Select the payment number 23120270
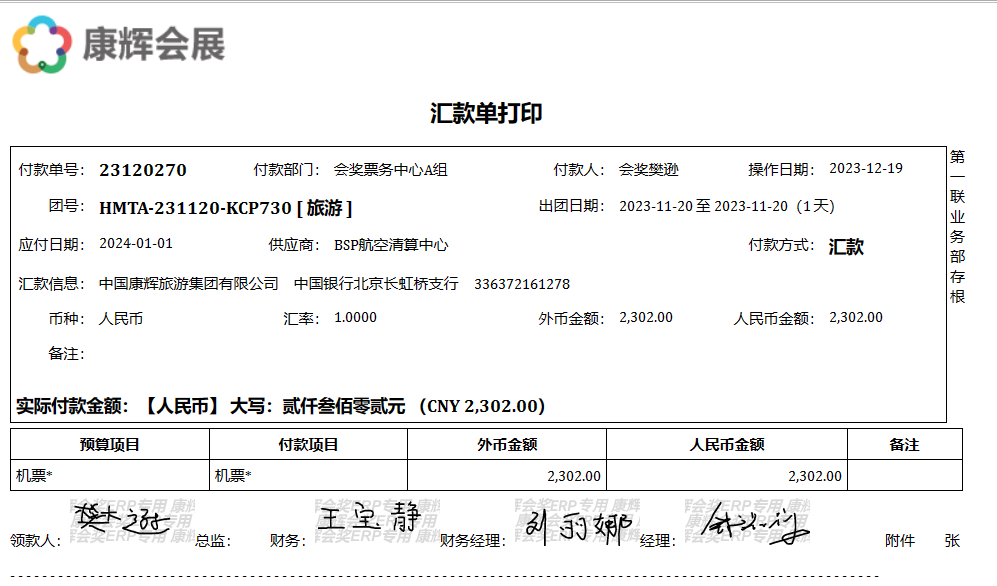The height and width of the screenshot is (586, 997). (x=143, y=170)
